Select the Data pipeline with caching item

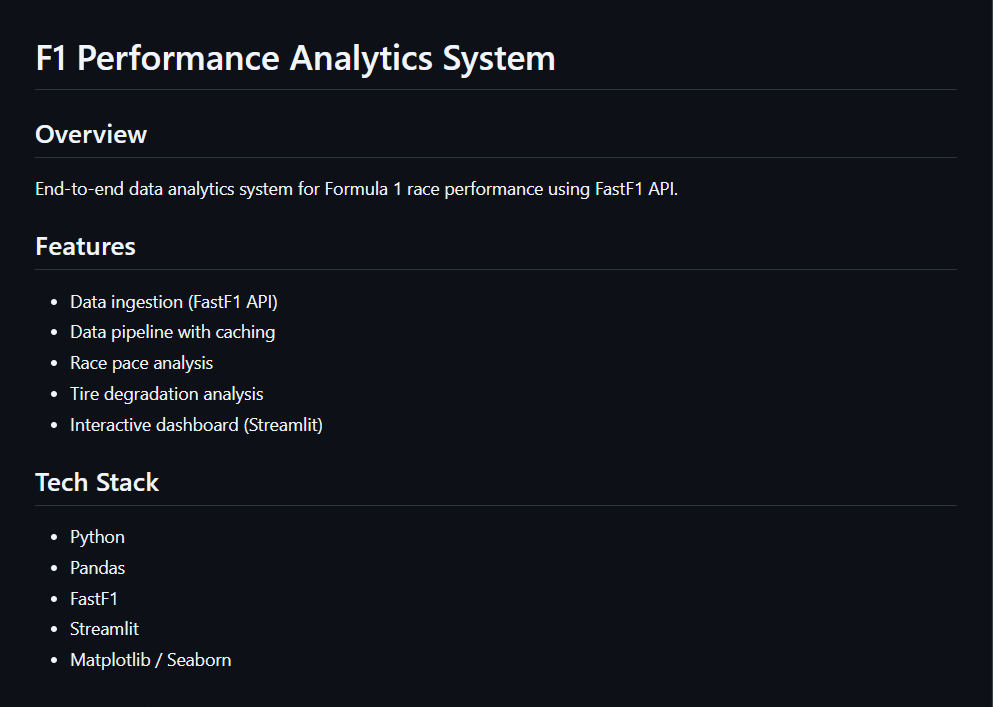tap(172, 332)
